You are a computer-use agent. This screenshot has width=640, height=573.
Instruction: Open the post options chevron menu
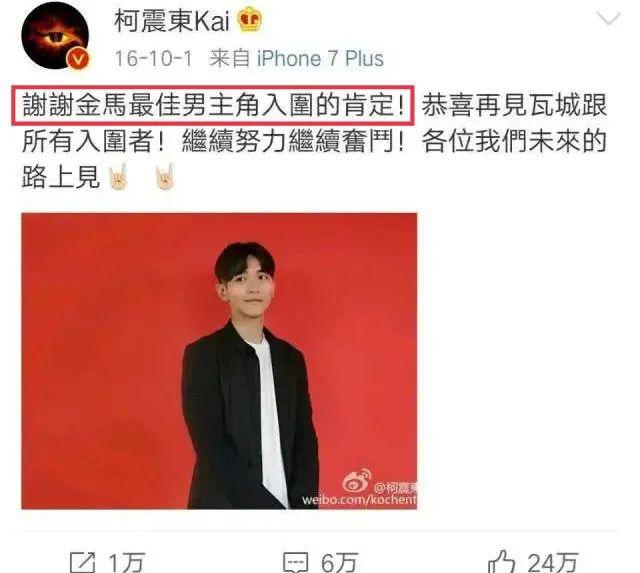click(x=608, y=18)
